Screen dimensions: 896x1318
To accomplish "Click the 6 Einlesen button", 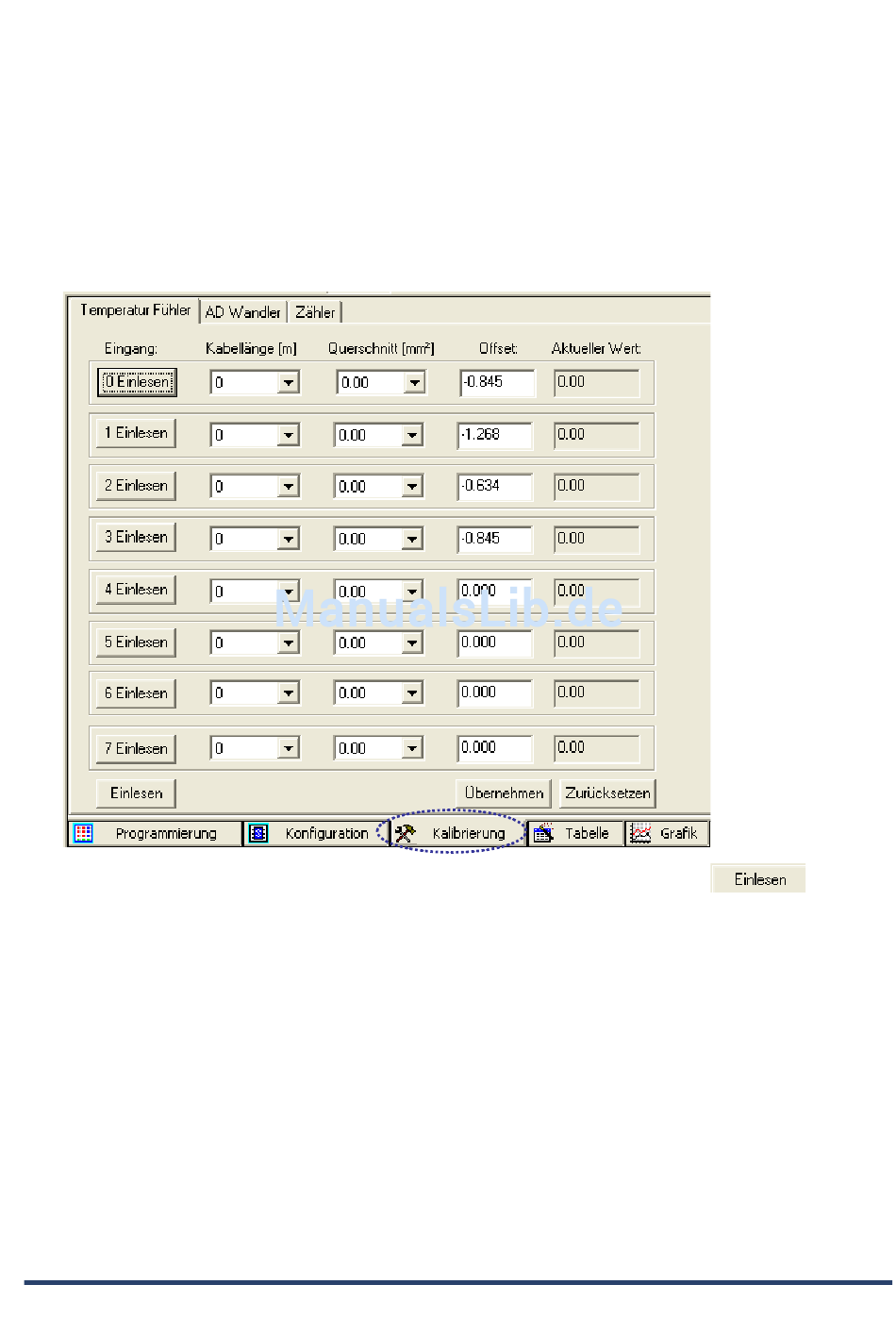I will 136,693.
